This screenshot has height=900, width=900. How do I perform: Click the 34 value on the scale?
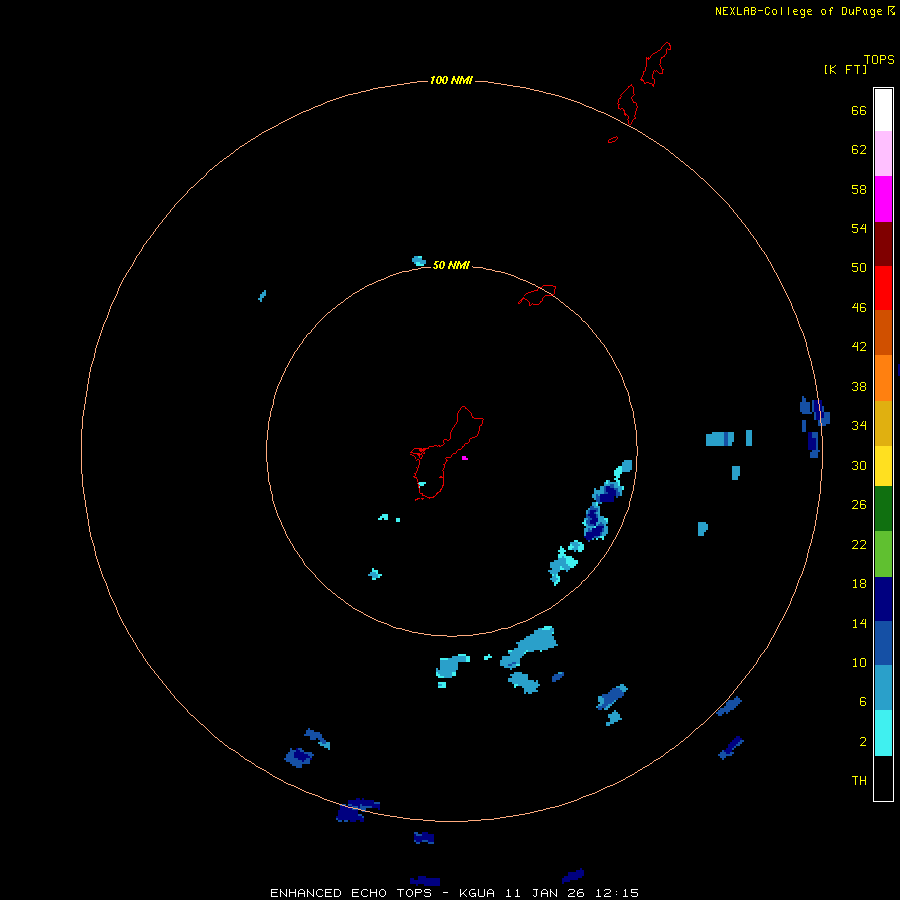point(859,426)
